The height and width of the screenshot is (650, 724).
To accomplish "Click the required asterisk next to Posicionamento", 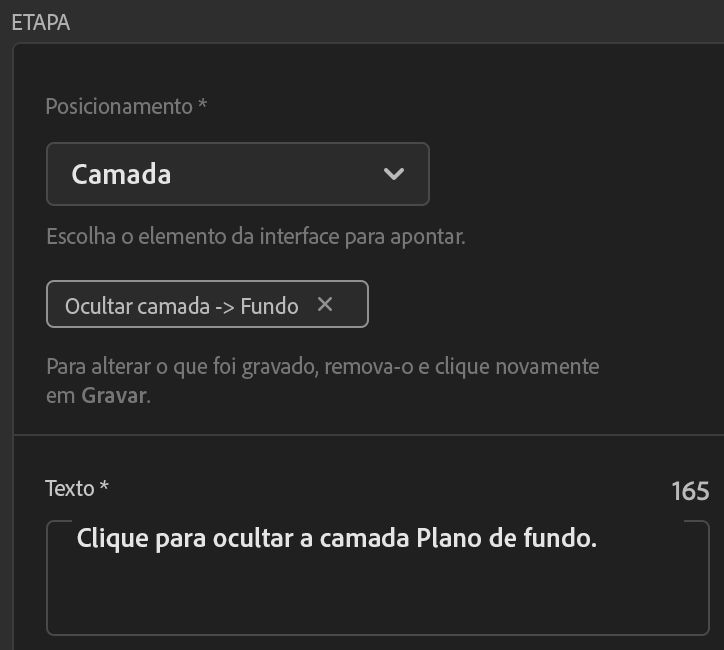I will click(203, 105).
